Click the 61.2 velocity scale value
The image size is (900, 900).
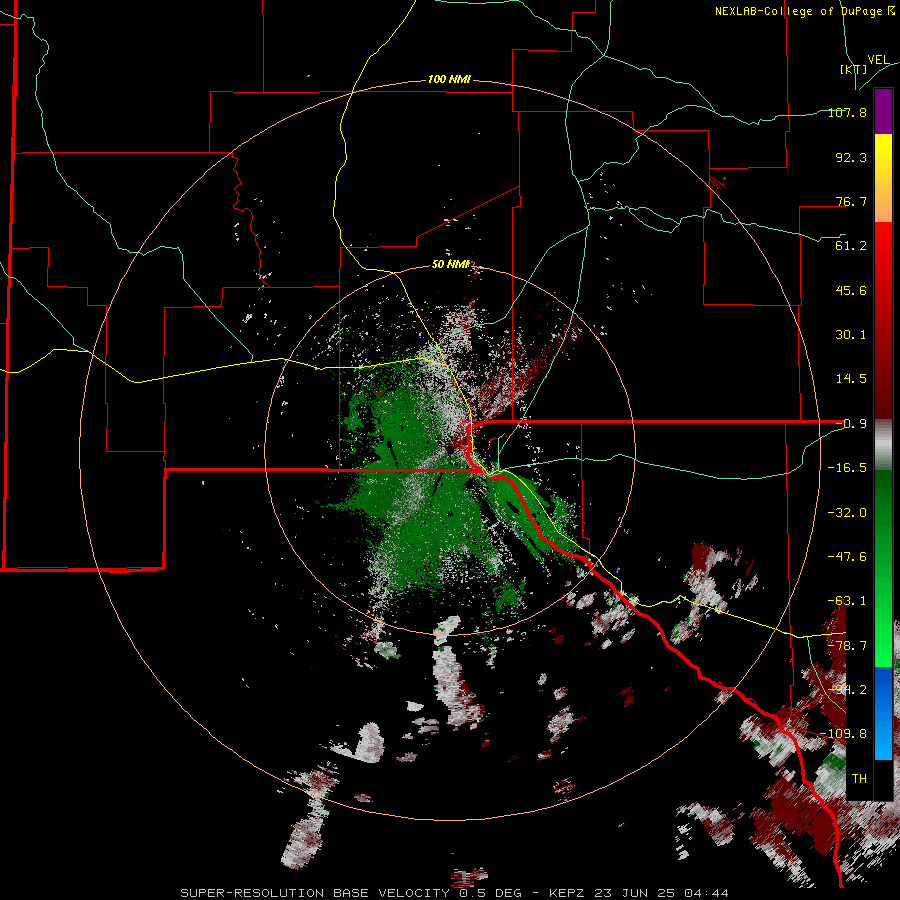(851, 246)
